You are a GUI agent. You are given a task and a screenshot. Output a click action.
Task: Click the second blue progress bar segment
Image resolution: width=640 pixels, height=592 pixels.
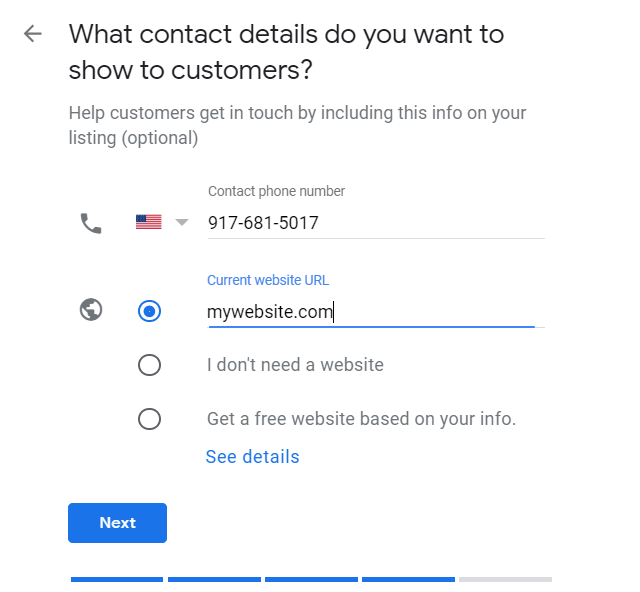(x=213, y=579)
